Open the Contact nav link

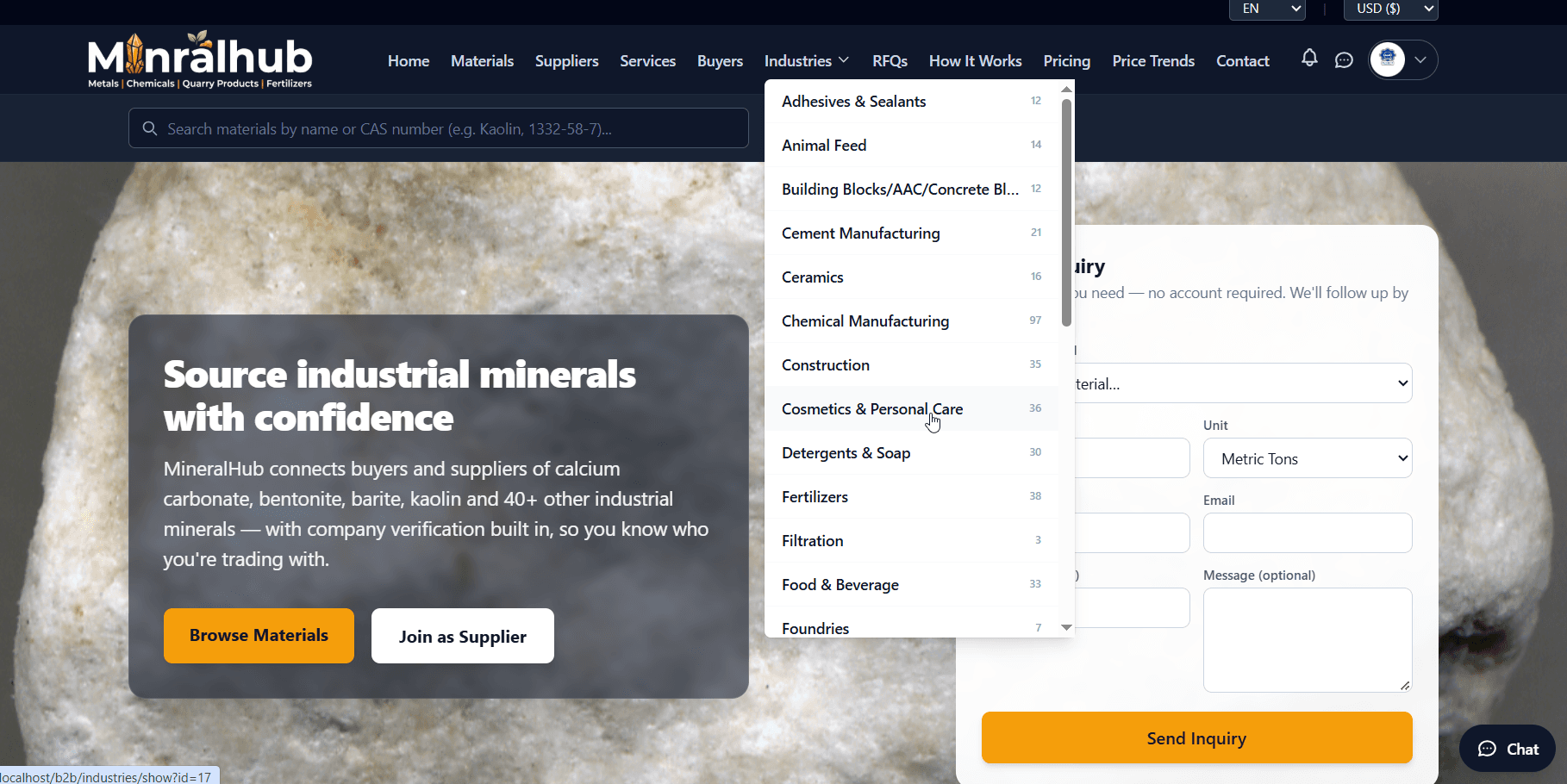point(1242,60)
